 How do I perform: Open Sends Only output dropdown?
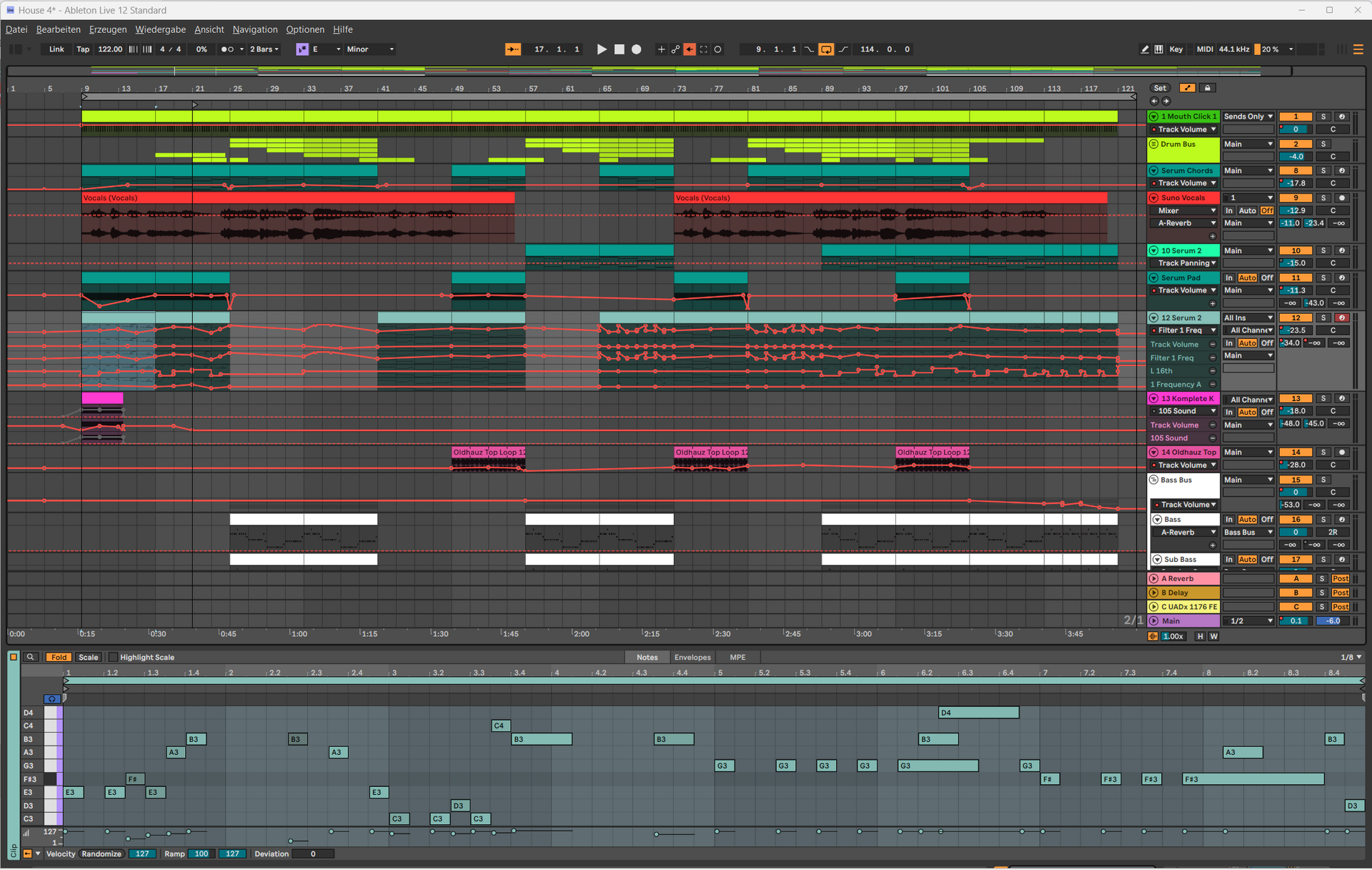click(x=1248, y=117)
